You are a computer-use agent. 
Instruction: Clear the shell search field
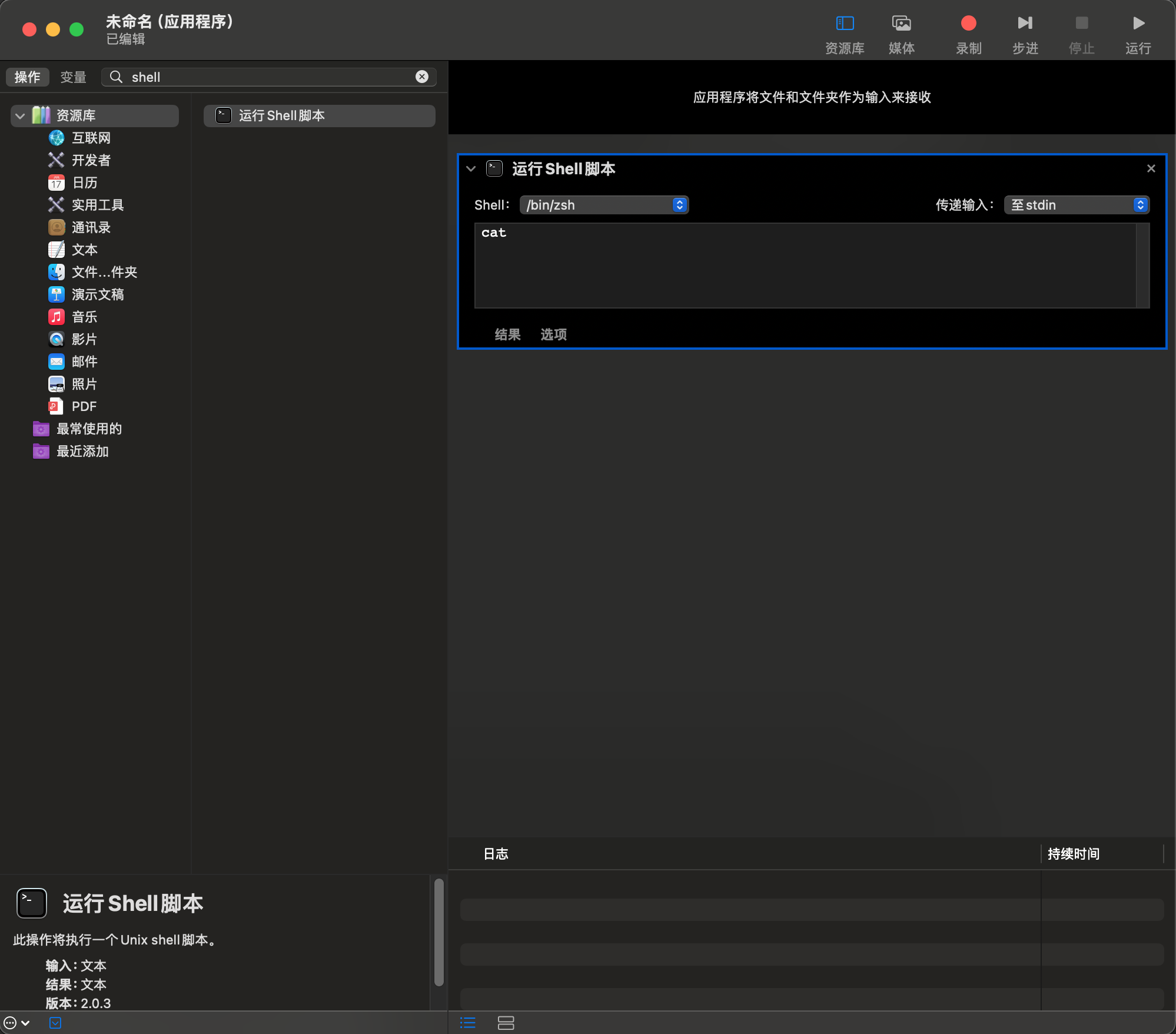(x=422, y=77)
